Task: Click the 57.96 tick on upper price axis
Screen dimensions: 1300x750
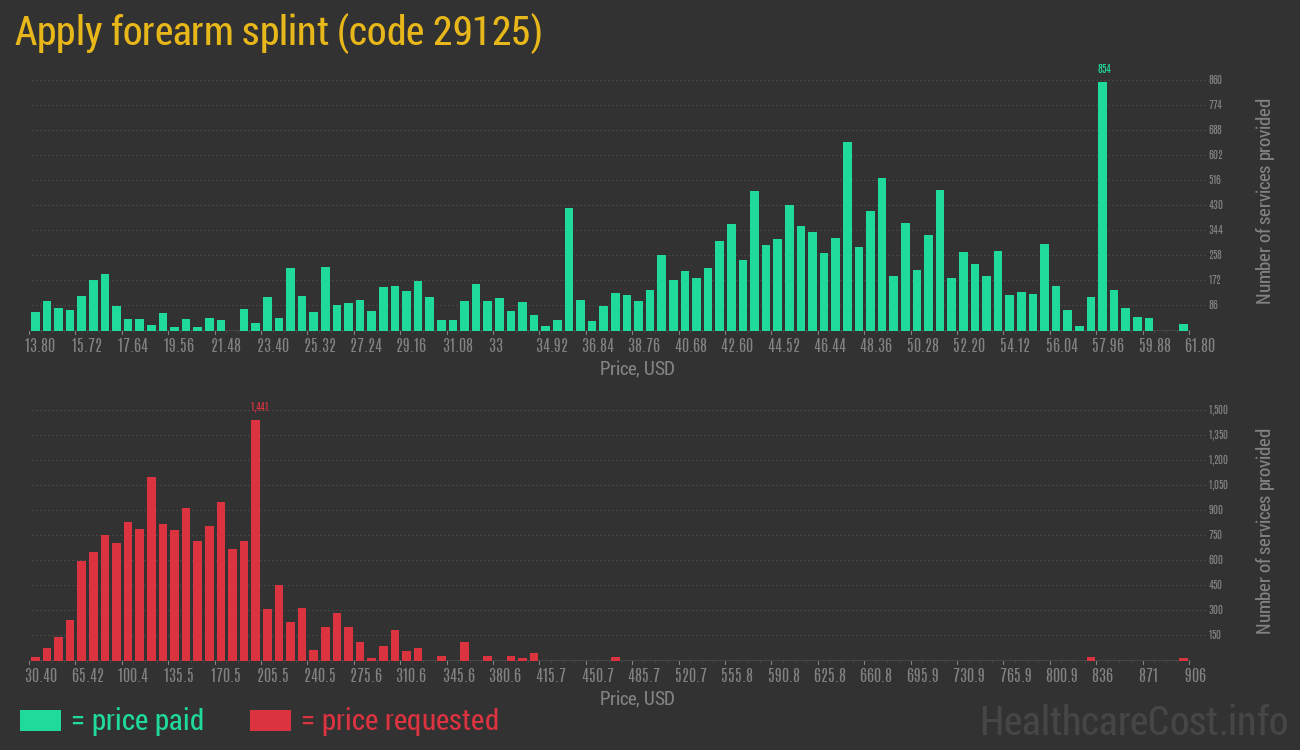Action: tap(1107, 346)
